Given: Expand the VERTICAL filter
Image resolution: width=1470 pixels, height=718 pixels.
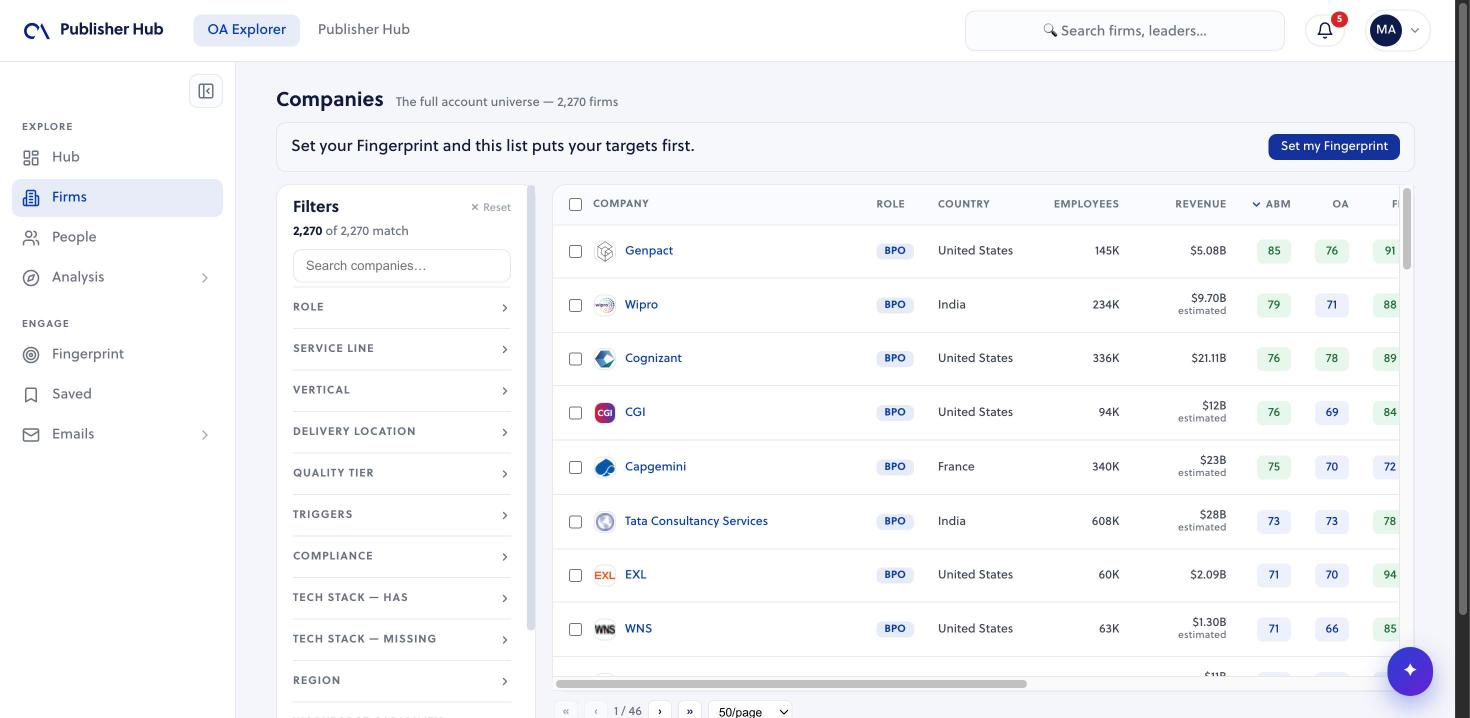Looking at the screenshot, I should coord(401,390).
